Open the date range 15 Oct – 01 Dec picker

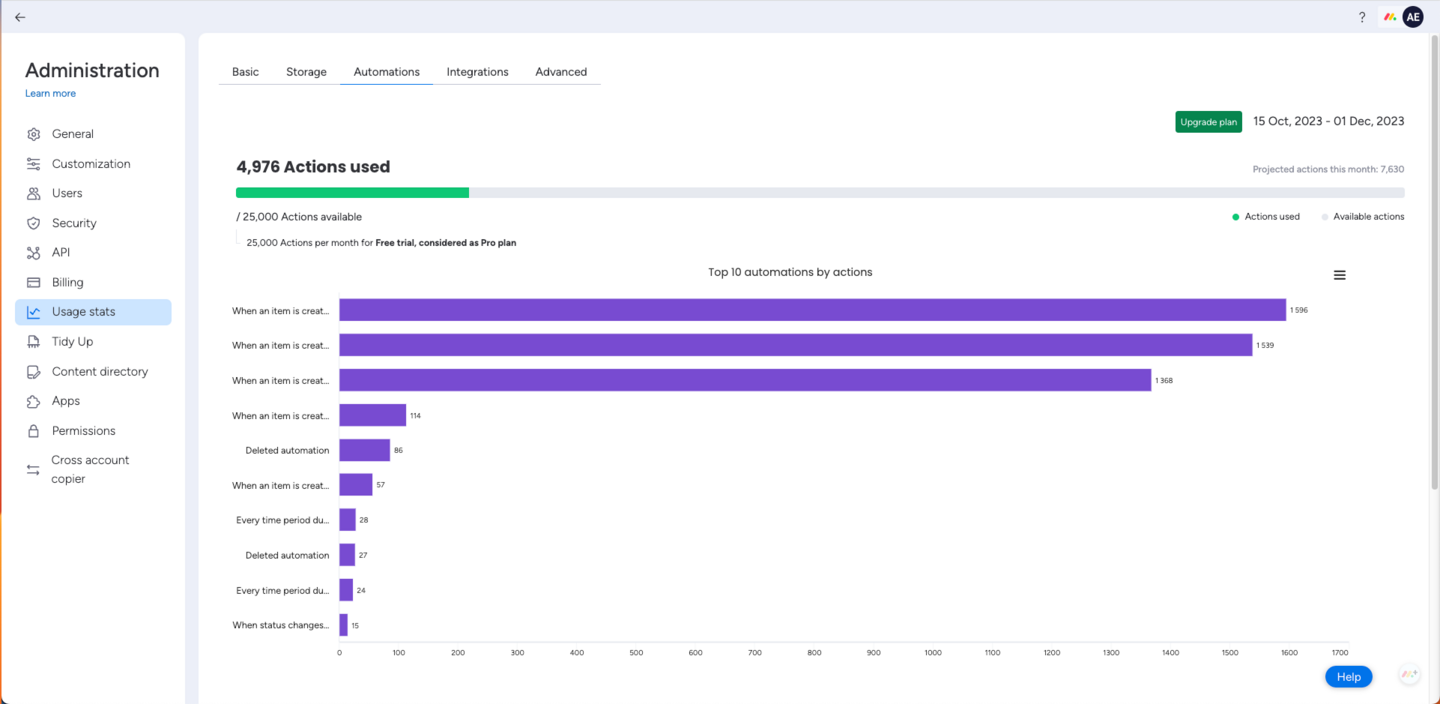tap(1329, 121)
